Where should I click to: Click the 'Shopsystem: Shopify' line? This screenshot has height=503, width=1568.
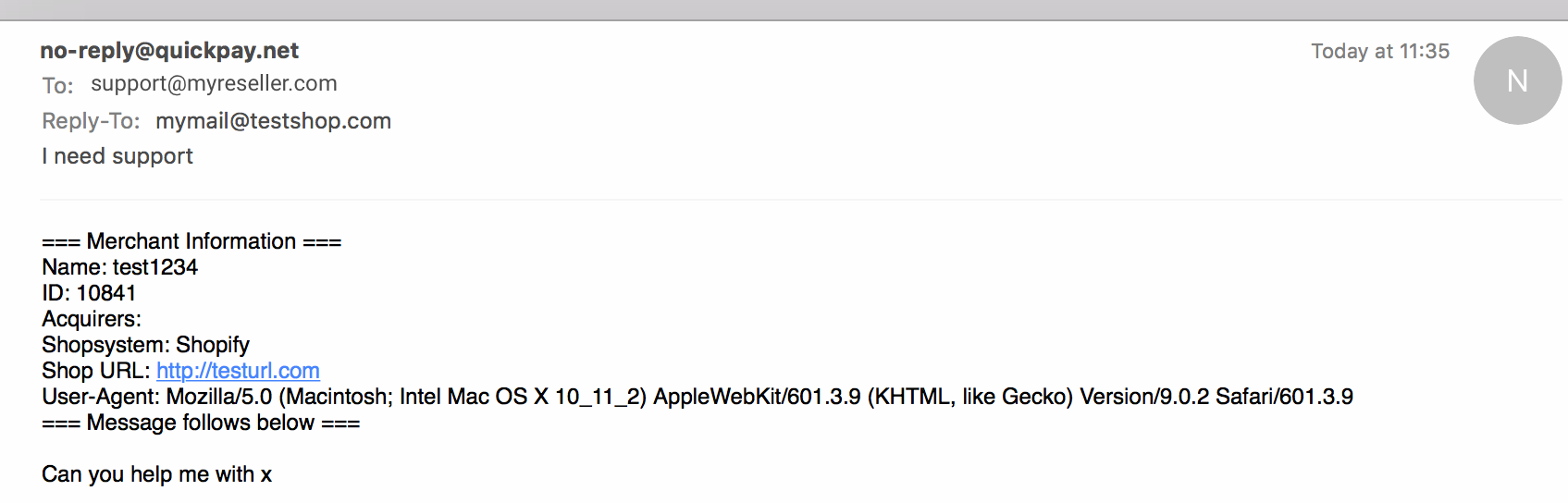tap(145, 345)
